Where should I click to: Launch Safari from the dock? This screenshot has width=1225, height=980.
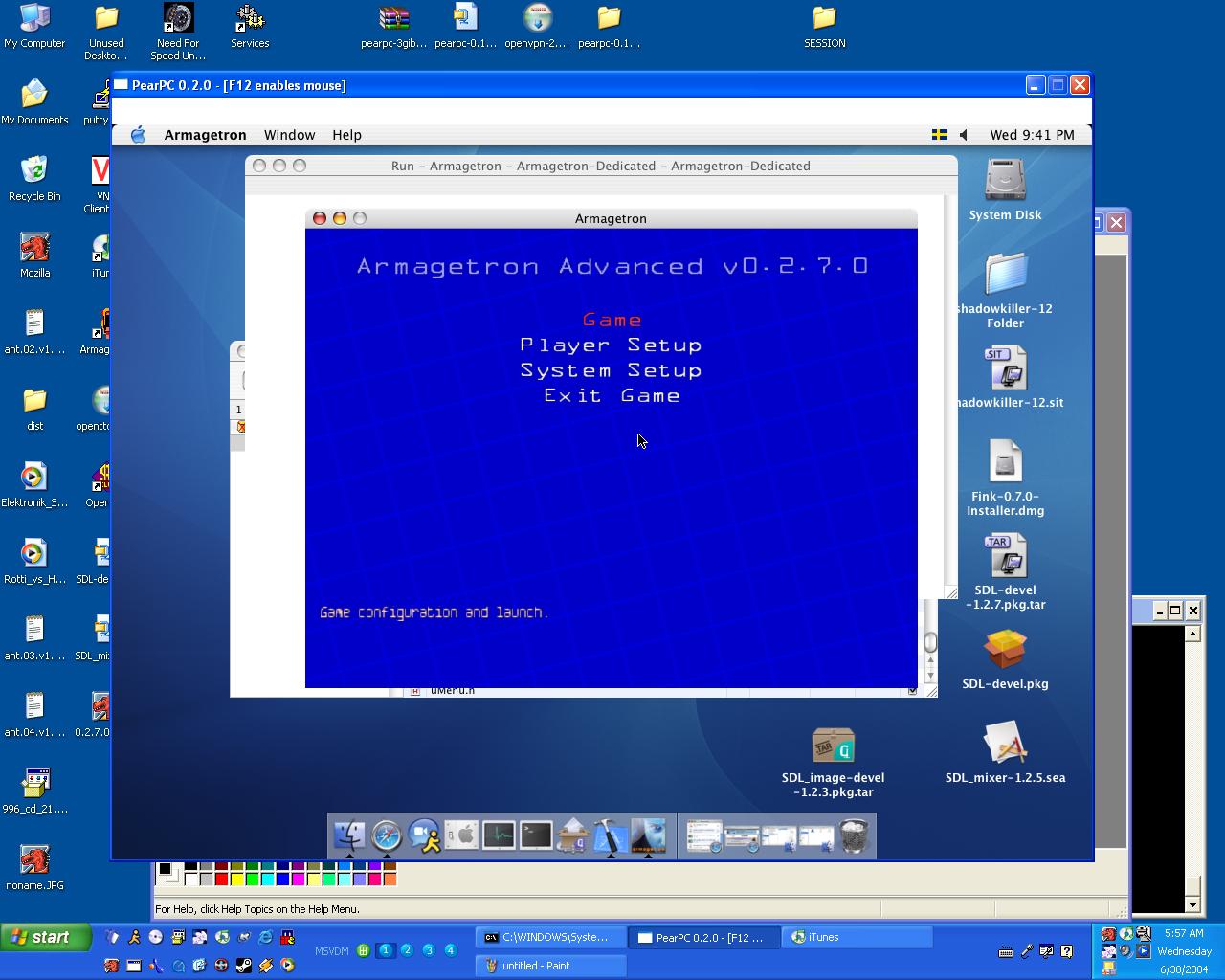(x=387, y=835)
